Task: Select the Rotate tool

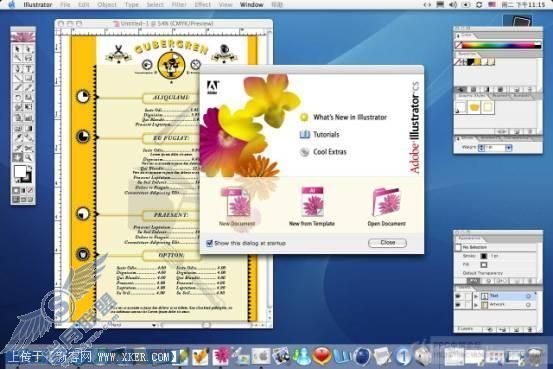Action: 18,97
